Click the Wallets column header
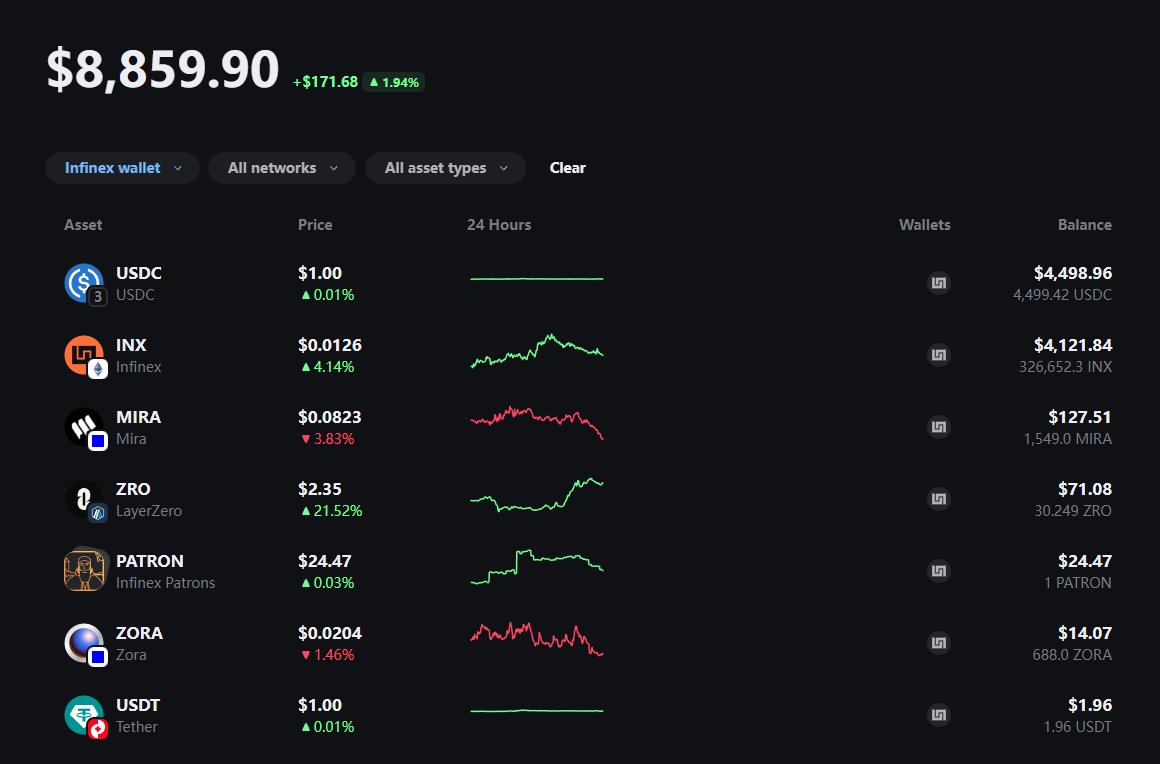 [x=925, y=225]
